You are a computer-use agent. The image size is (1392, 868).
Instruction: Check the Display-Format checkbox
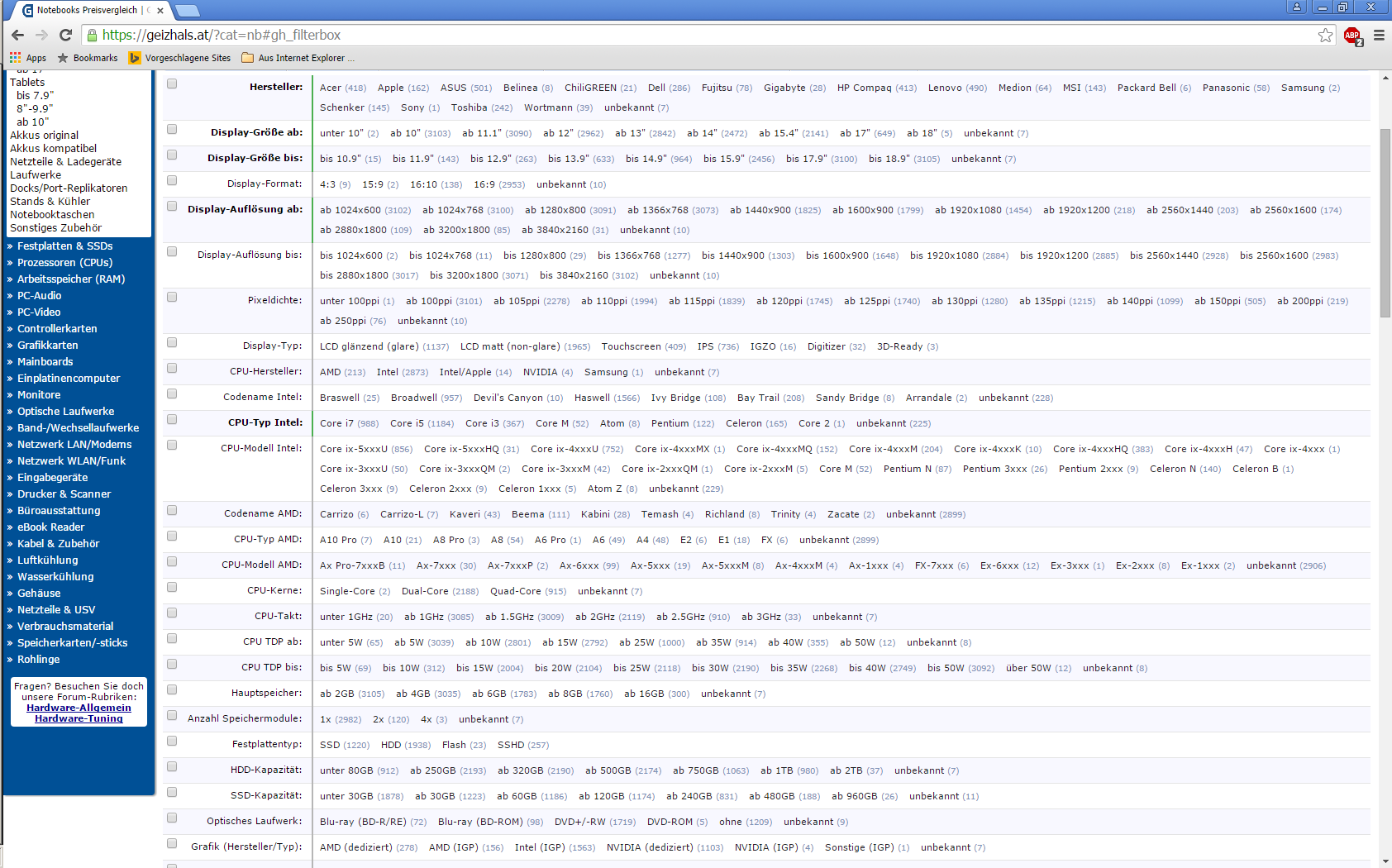172,180
